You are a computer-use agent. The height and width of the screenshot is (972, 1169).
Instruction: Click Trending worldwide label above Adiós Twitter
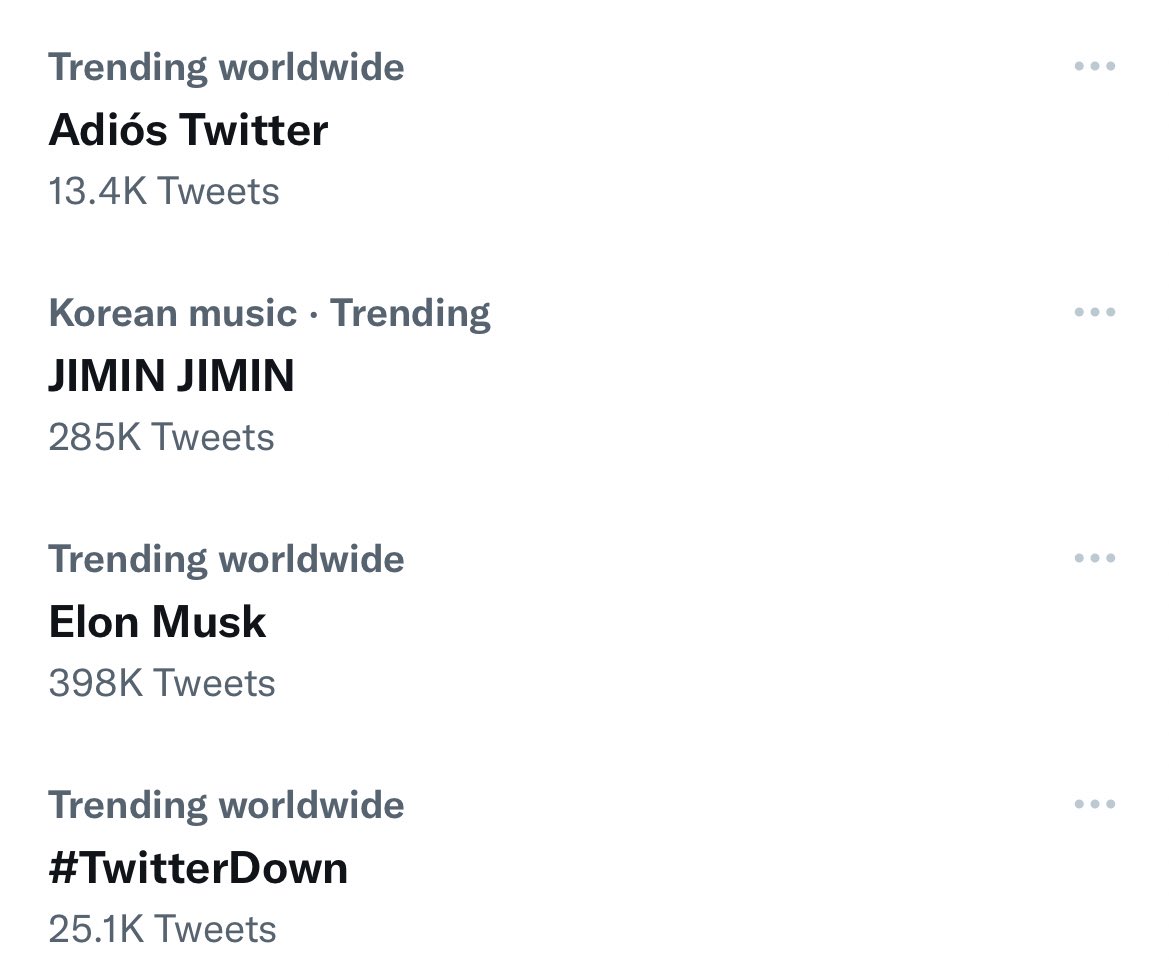point(227,67)
